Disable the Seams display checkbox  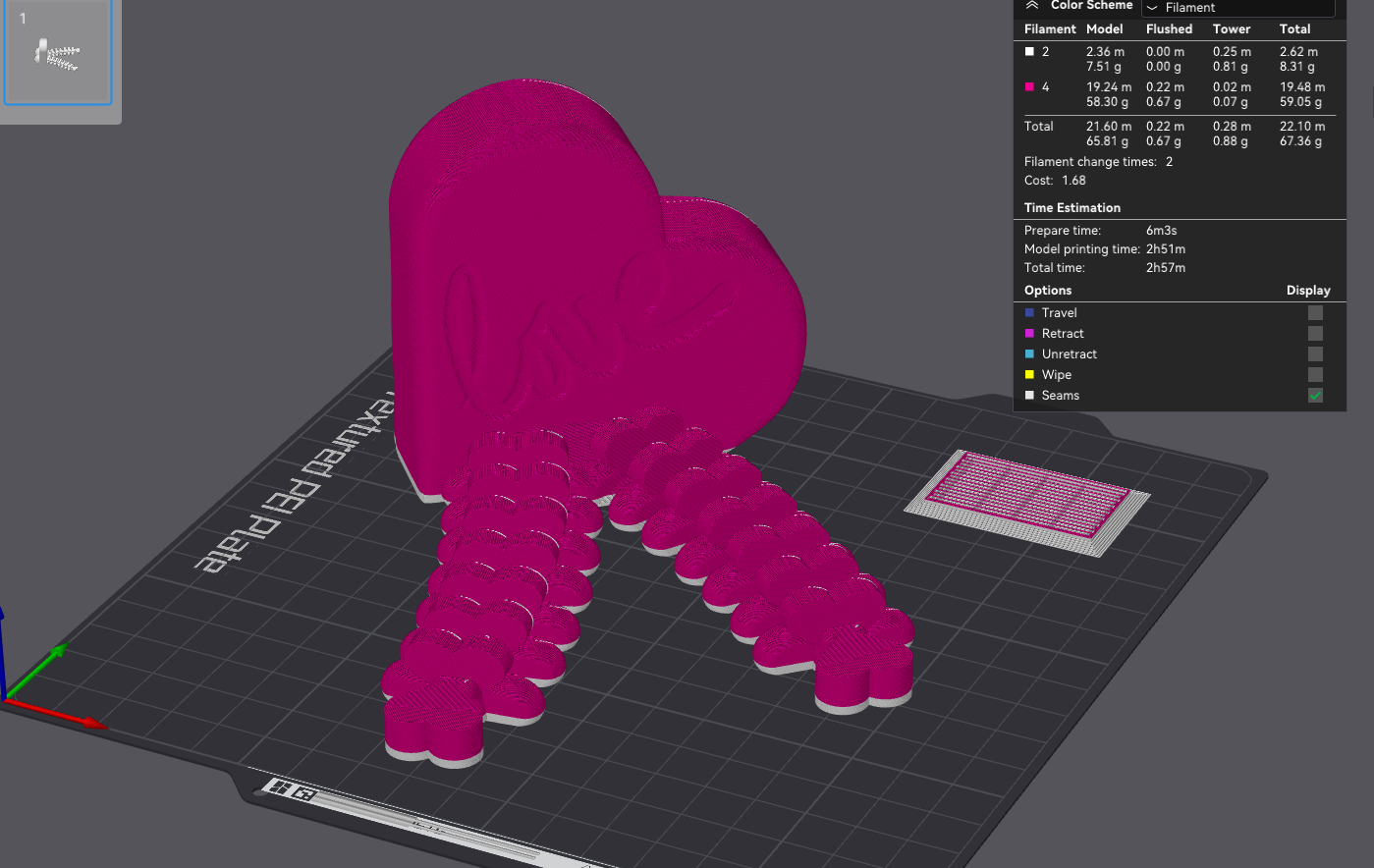point(1315,395)
